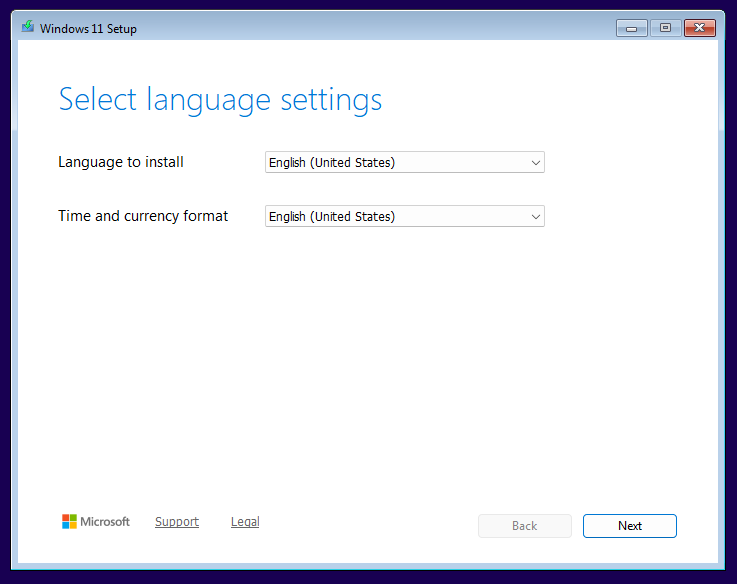The image size is (737, 584).
Task: Click the Microsoft logo
Action: coord(96,521)
